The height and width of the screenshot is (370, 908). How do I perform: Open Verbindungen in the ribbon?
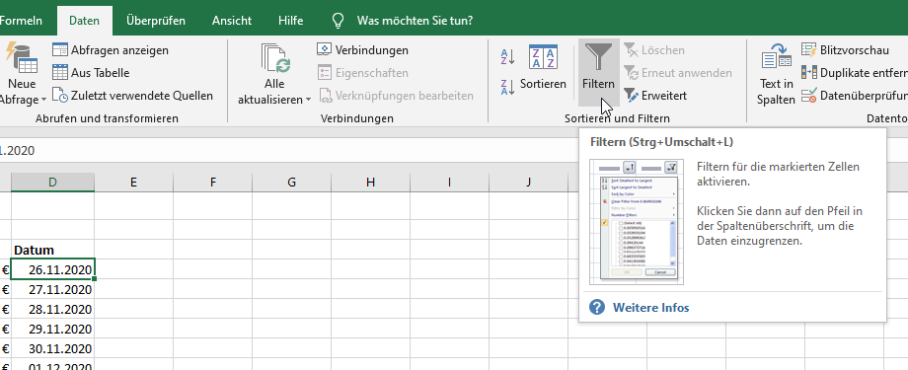coord(363,50)
